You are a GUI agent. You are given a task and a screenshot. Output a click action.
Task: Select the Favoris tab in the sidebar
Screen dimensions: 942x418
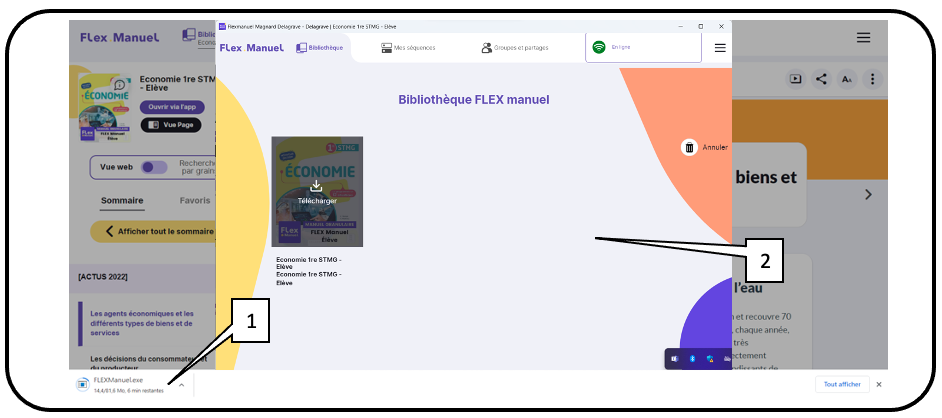coord(195,200)
